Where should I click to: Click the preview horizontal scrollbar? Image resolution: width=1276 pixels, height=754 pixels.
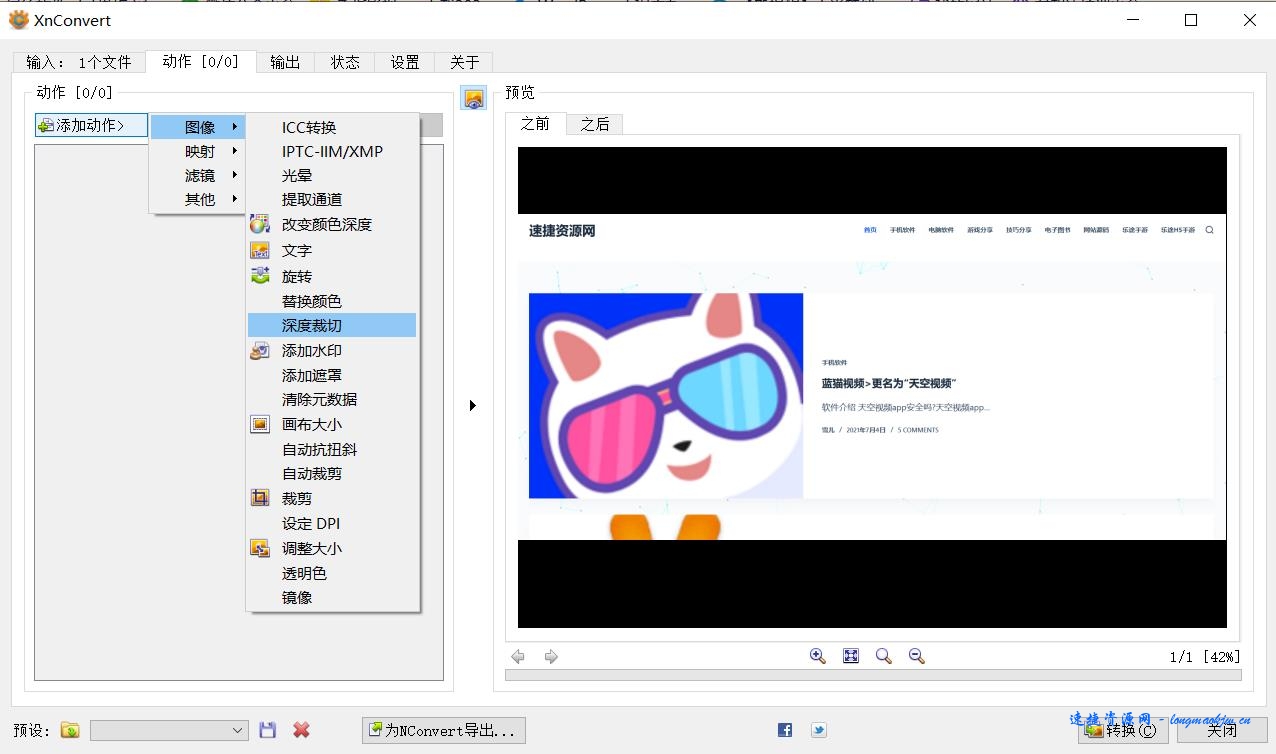[x=873, y=676]
